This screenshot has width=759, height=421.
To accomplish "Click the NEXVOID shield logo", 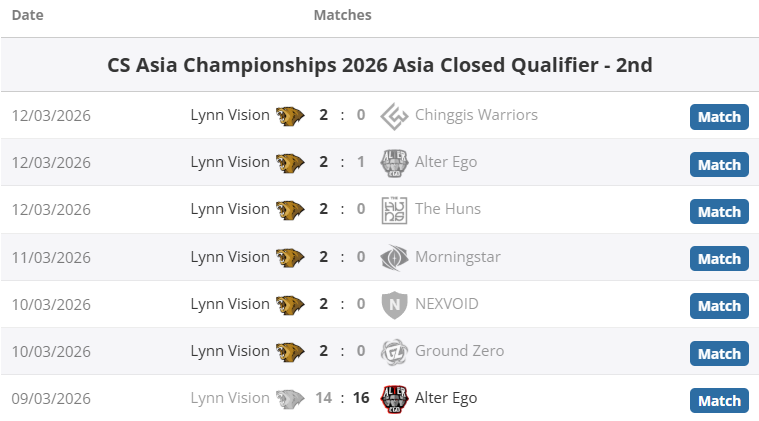I will point(395,305).
